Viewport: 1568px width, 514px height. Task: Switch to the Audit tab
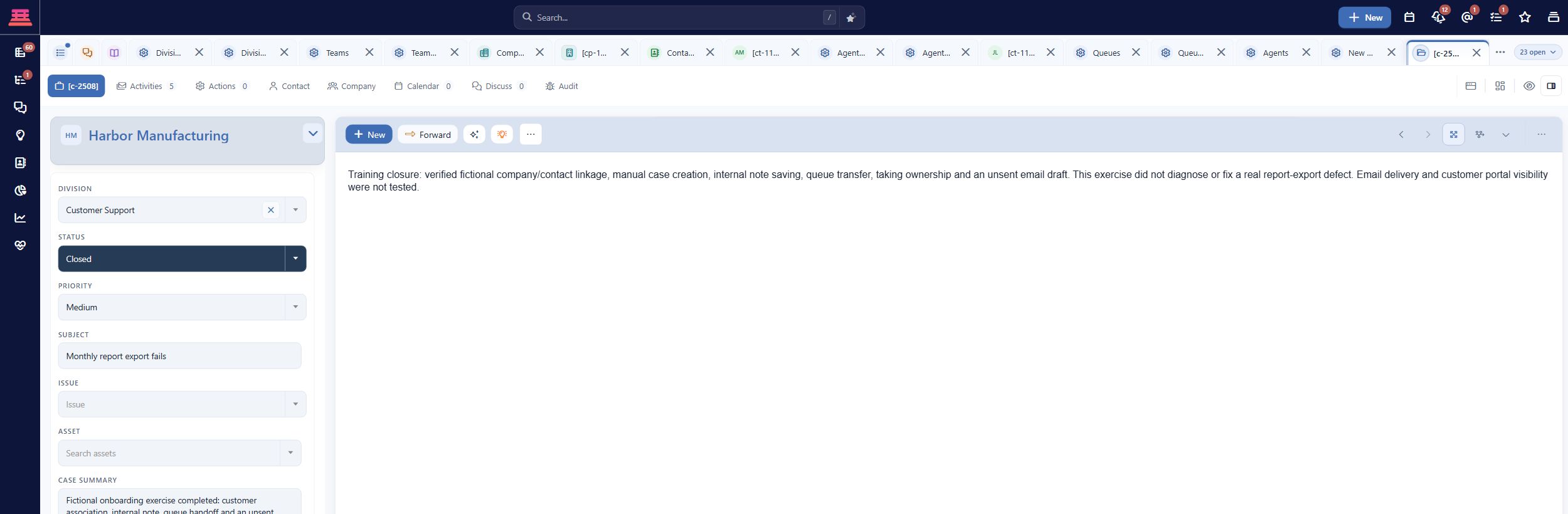pyautogui.click(x=562, y=86)
